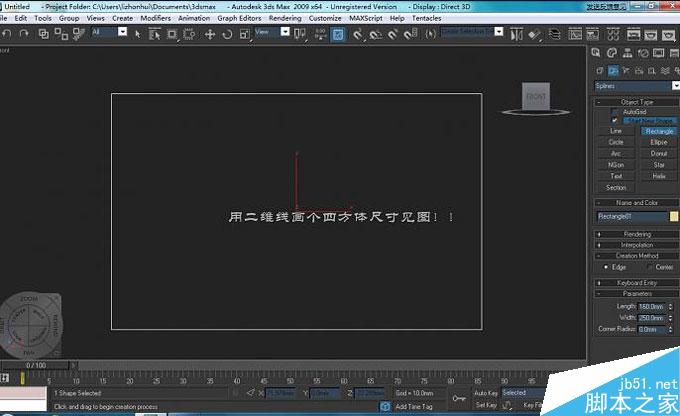Click the Circle spline button
This screenshot has width=680, height=416.
coord(616,142)
